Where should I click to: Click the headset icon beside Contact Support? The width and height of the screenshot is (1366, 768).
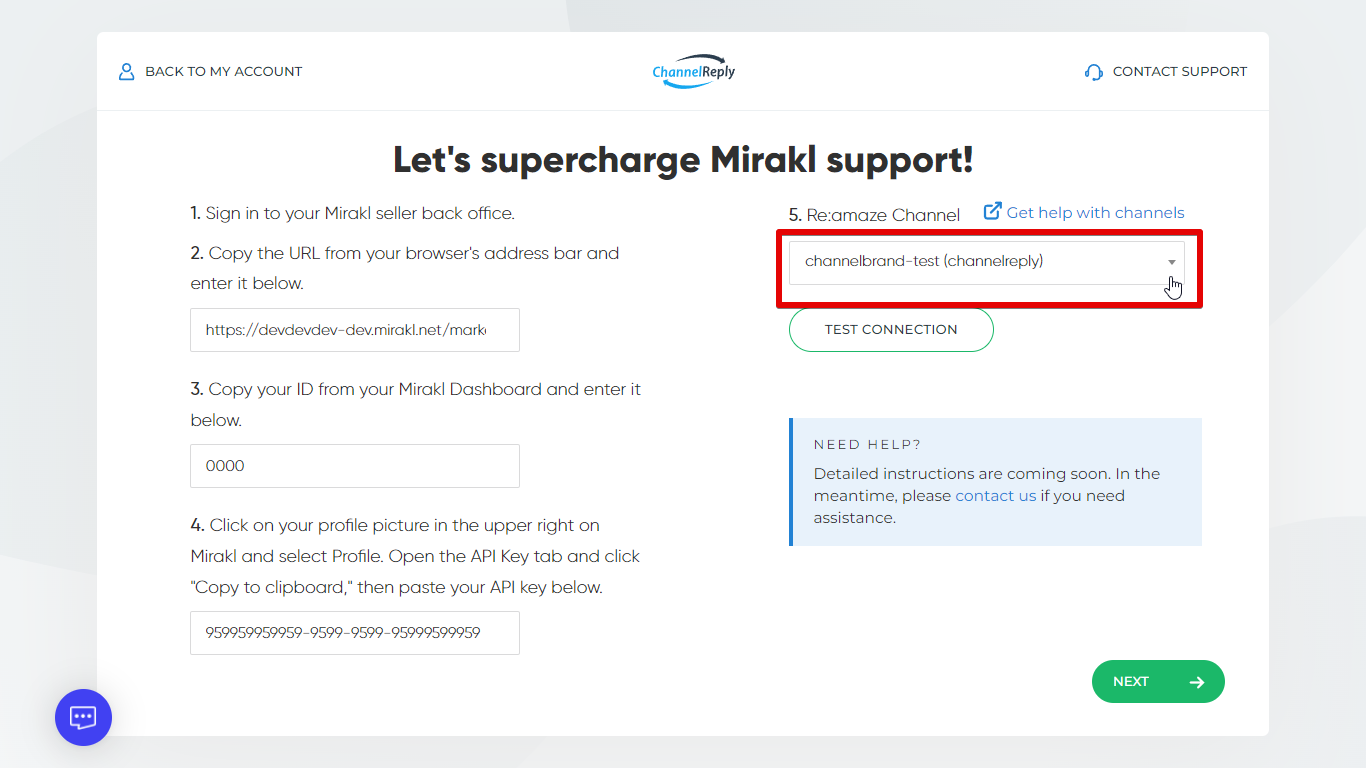[1094, 72]
